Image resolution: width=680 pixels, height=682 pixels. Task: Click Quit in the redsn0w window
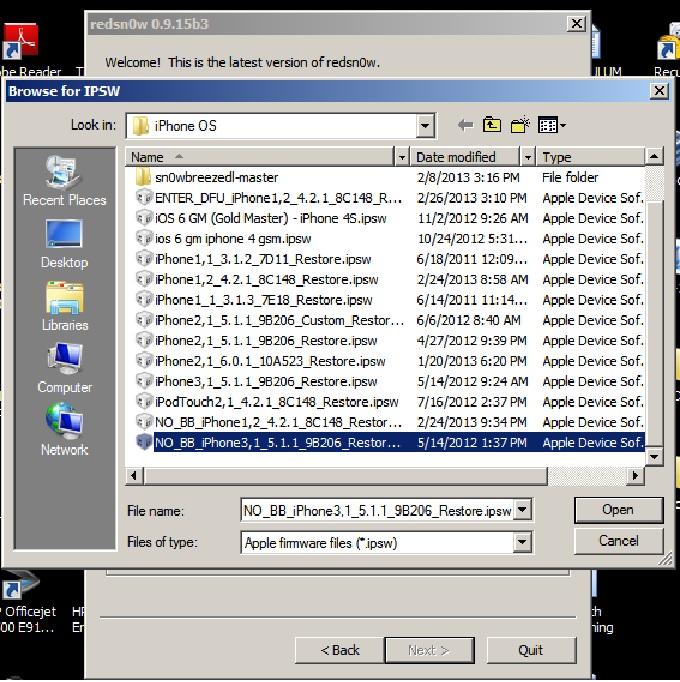click(531, 650)
